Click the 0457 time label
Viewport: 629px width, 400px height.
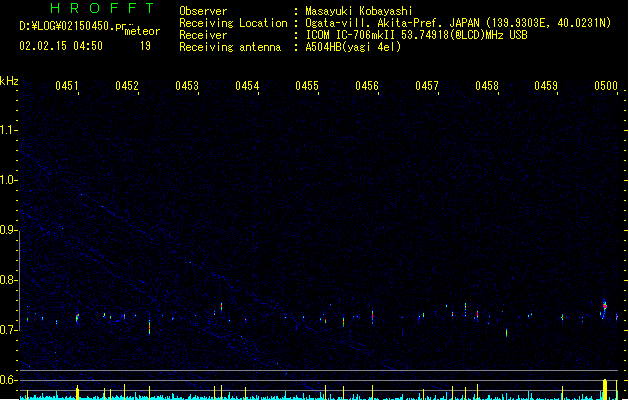(427, 86)
